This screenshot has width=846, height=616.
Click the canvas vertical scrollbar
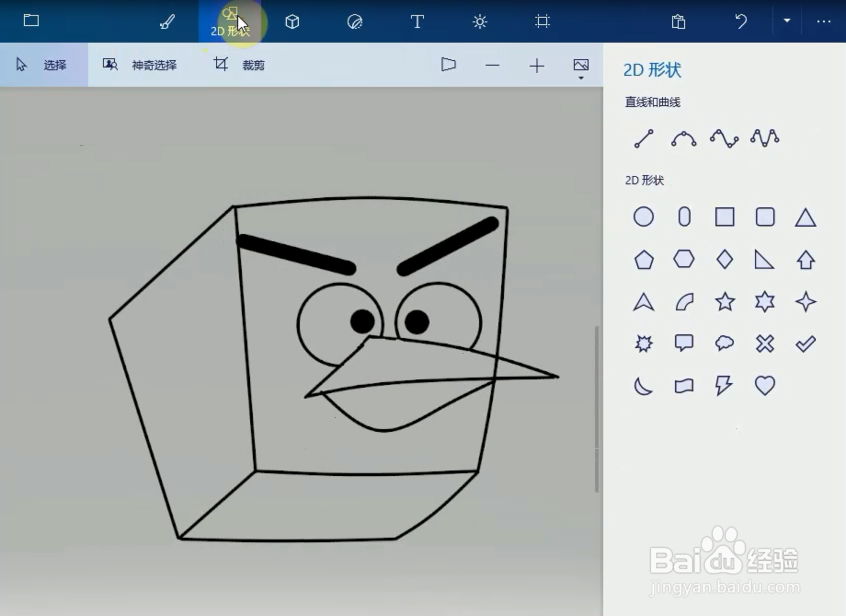pyautogui.click(x=597, y=409)
